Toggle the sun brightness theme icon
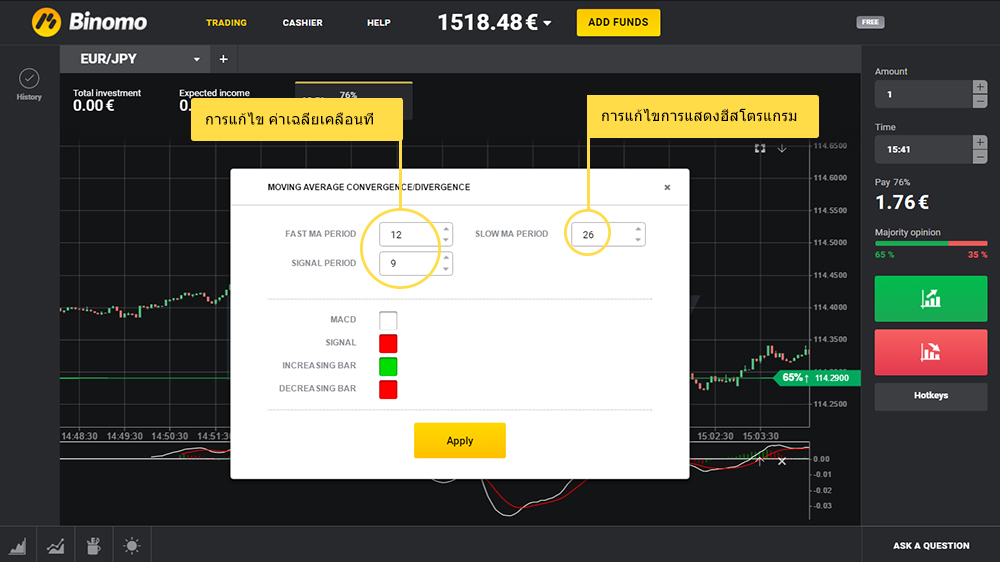Image resolution: width=1000 pixels, height=562 pixels. coord(132,546)
